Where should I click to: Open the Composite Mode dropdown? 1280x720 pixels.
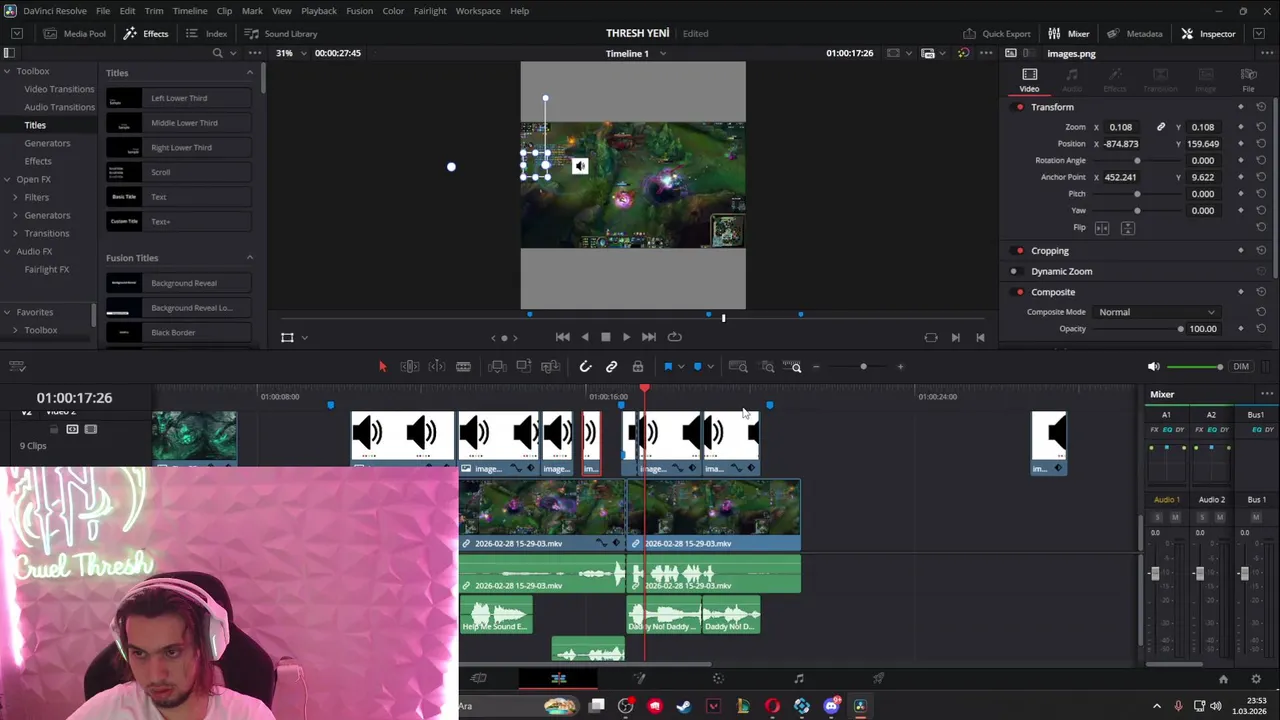1157,312
